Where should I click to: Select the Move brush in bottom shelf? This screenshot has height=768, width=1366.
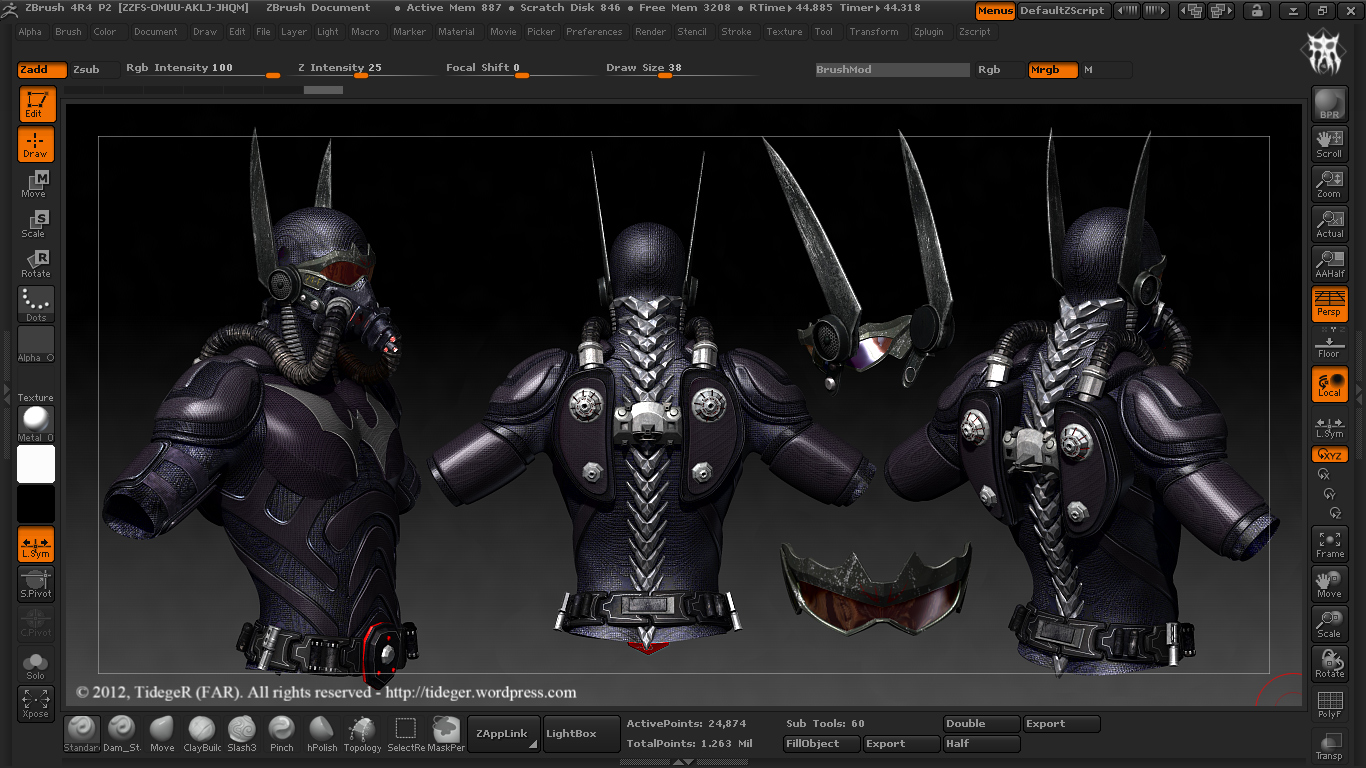click(x=162, y=734)
